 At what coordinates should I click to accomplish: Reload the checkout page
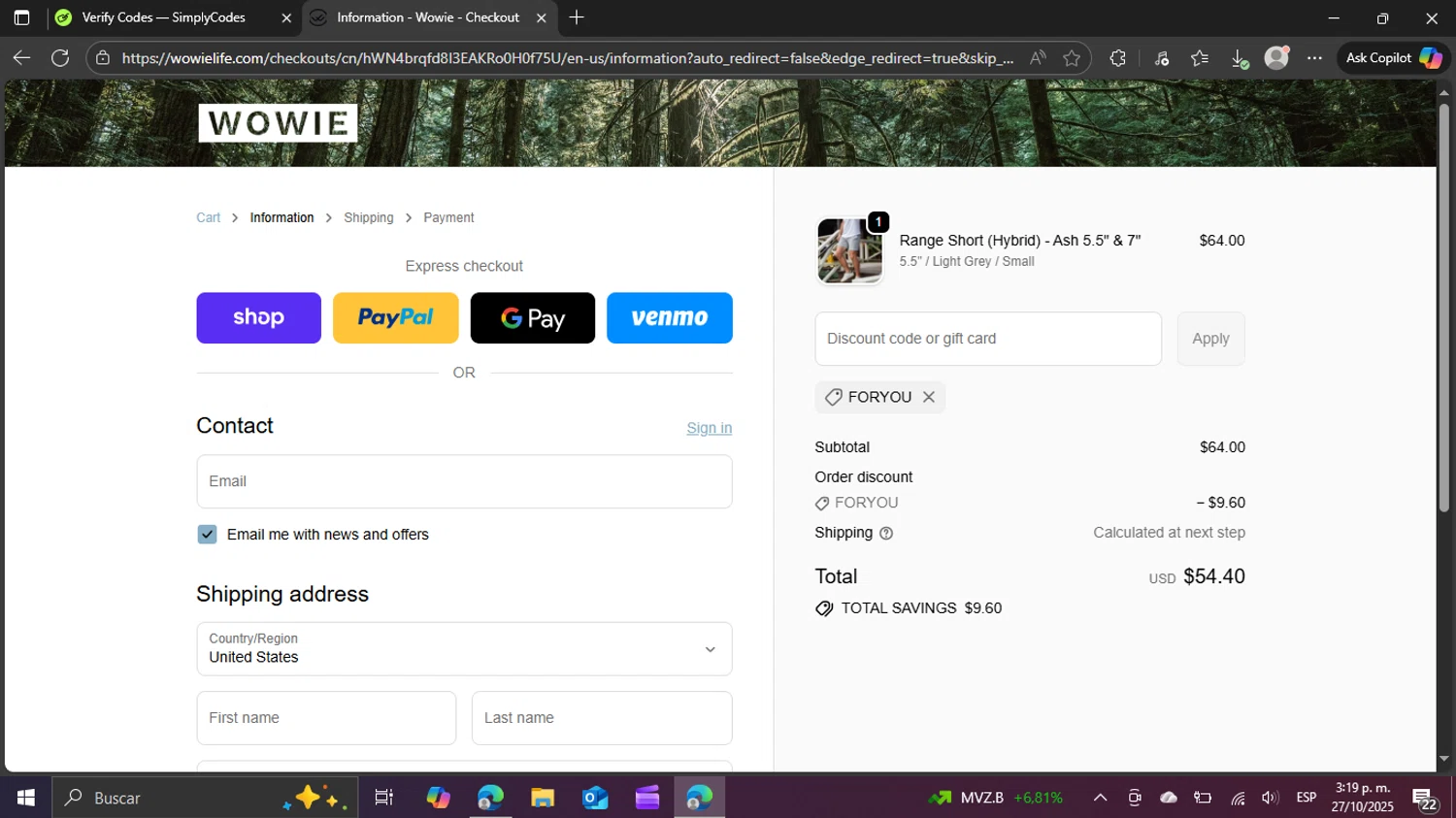[x=60, y=58]
